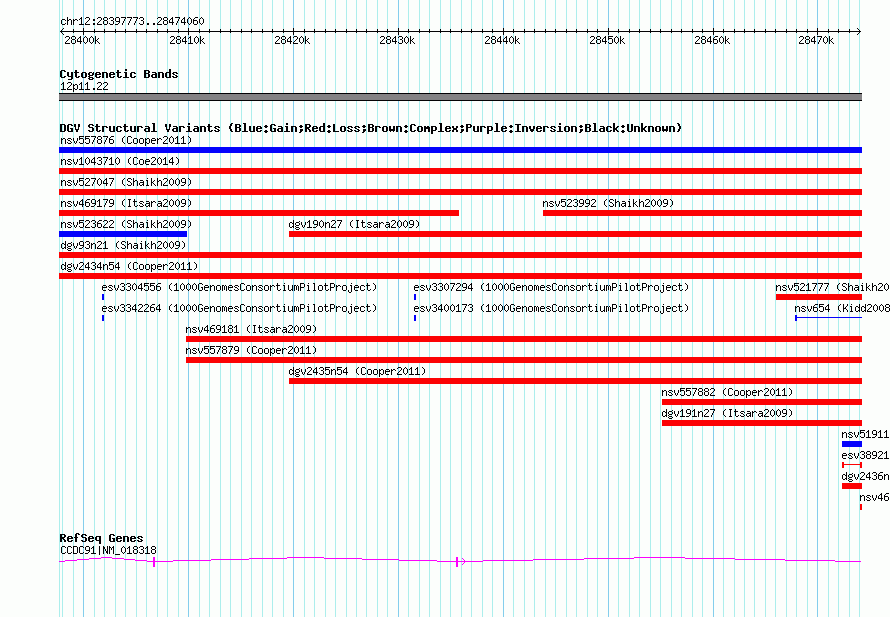Select esv3342264 1000 Genomes variant label
890x617 pixels.
[239, 308]
